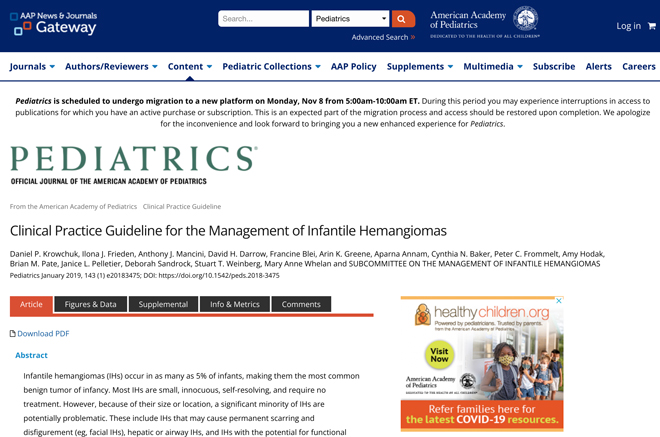
Task: Click author Mary Anne Whelan
Action: click(298, 264)
